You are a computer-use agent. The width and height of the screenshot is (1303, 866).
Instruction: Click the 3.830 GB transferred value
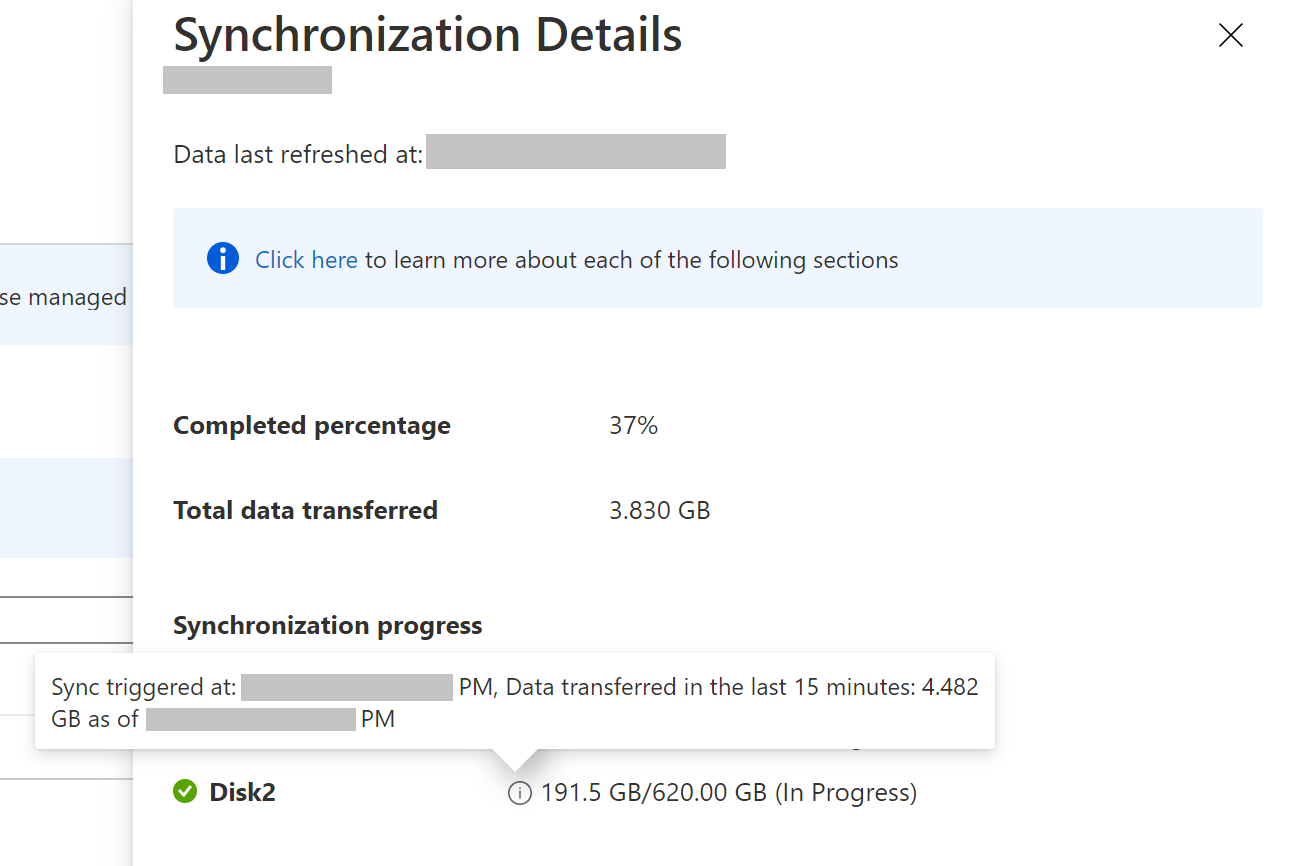[x=659, y=510]
